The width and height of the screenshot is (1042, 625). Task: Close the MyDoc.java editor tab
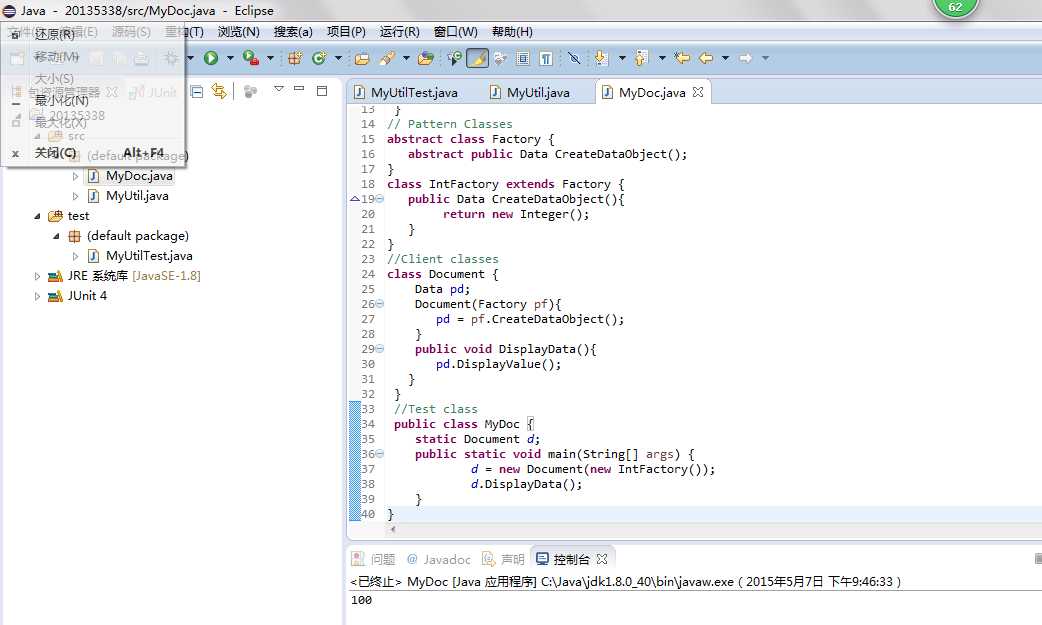coord(698,92)
